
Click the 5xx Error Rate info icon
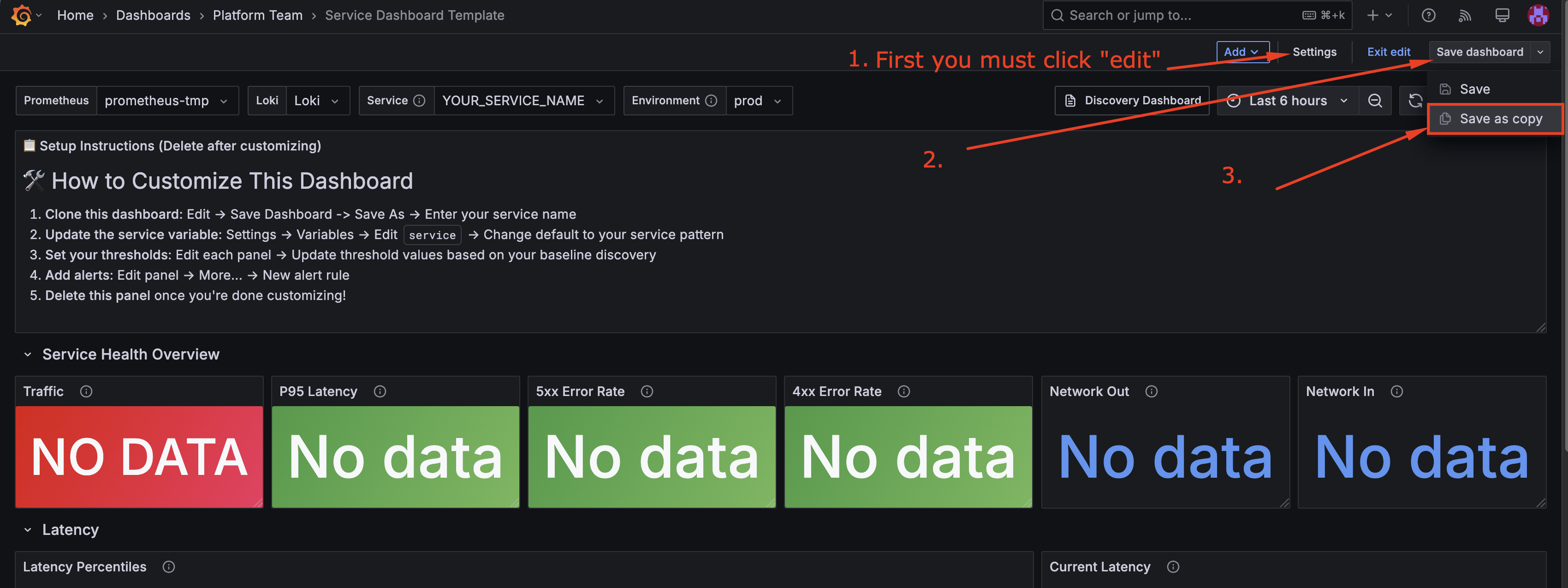(647, 391)
